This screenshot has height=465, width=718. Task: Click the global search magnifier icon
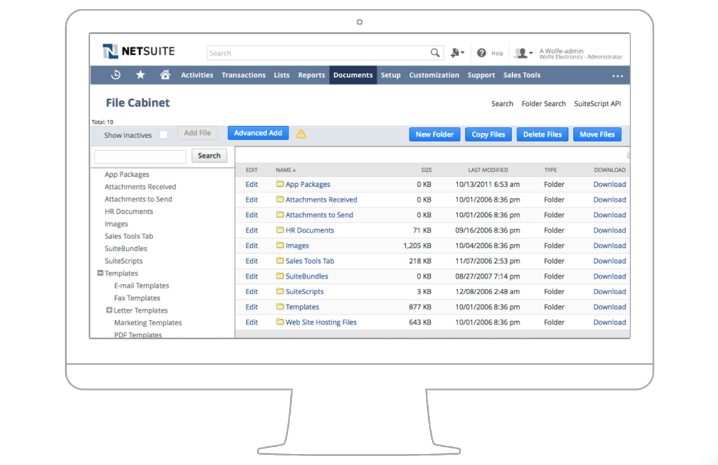pyautogui.click(x=435, y=53)
